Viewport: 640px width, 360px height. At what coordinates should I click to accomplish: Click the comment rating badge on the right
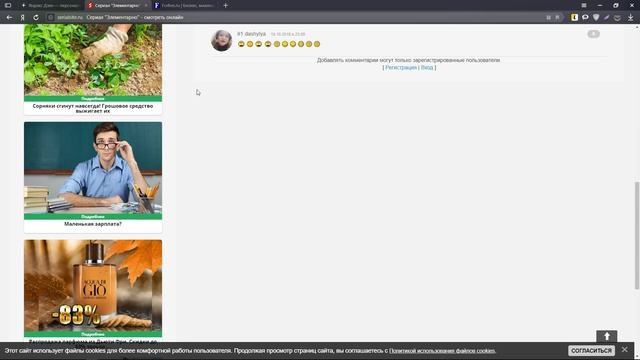pos(593,34)
